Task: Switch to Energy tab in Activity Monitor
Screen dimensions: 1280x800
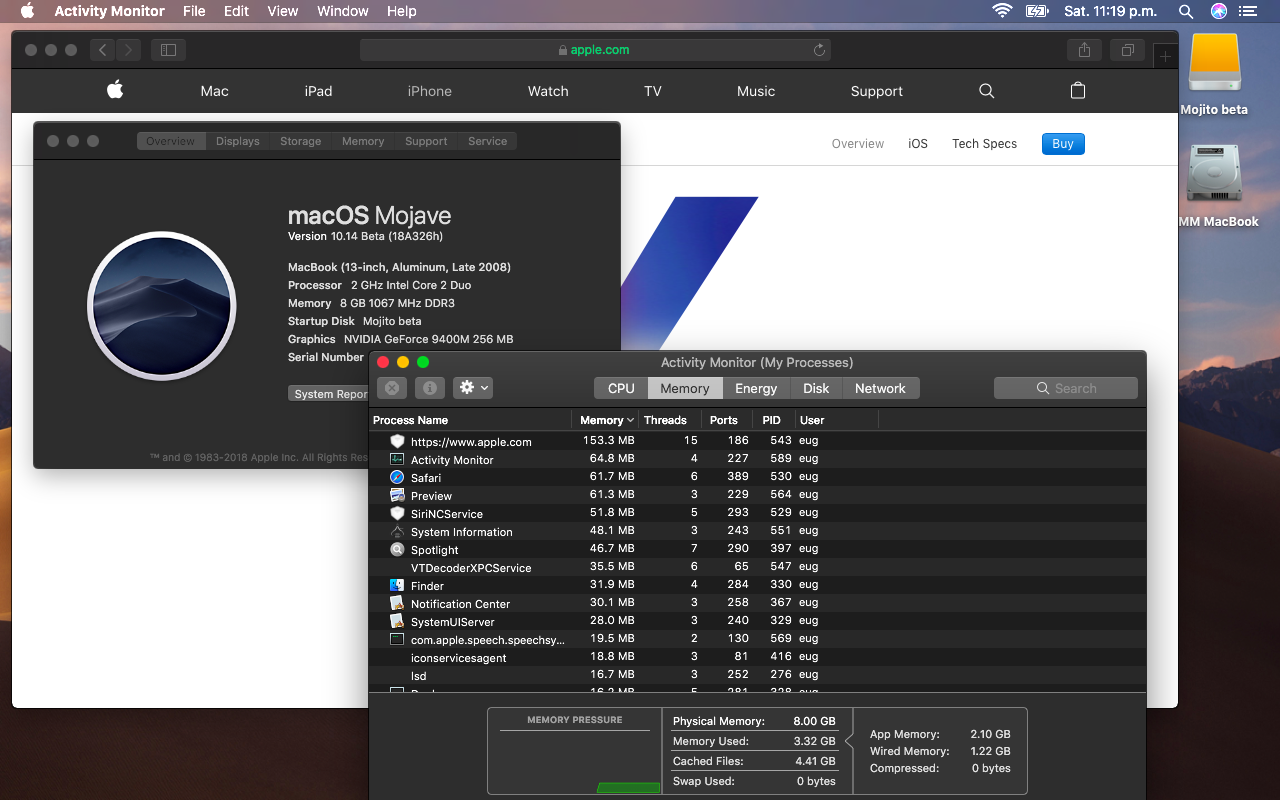Action: coord(756,388)
